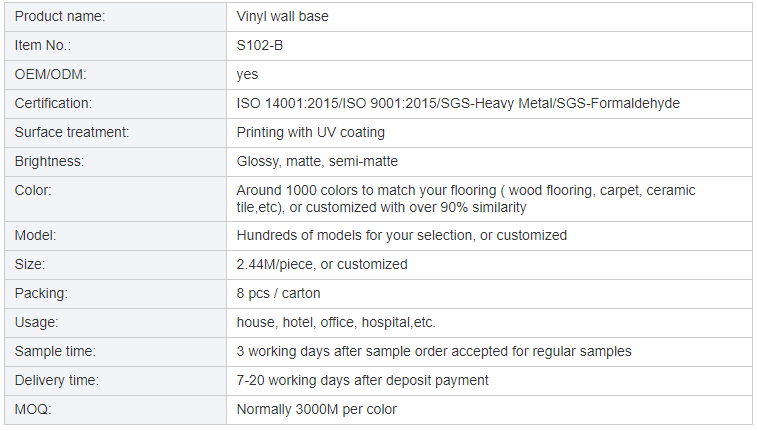Click the 'Item No.:' label
The width and height of the screenshot is (757, 431).
click(x=43, y=46)
